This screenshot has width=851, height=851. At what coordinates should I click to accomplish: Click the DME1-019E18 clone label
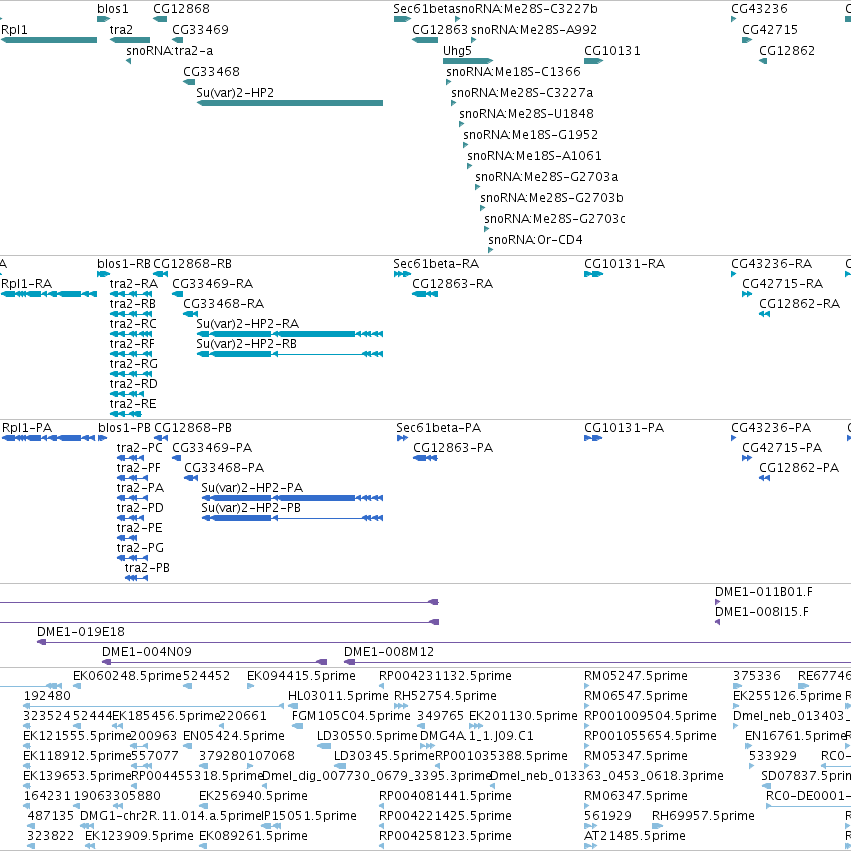click(81, 632)
